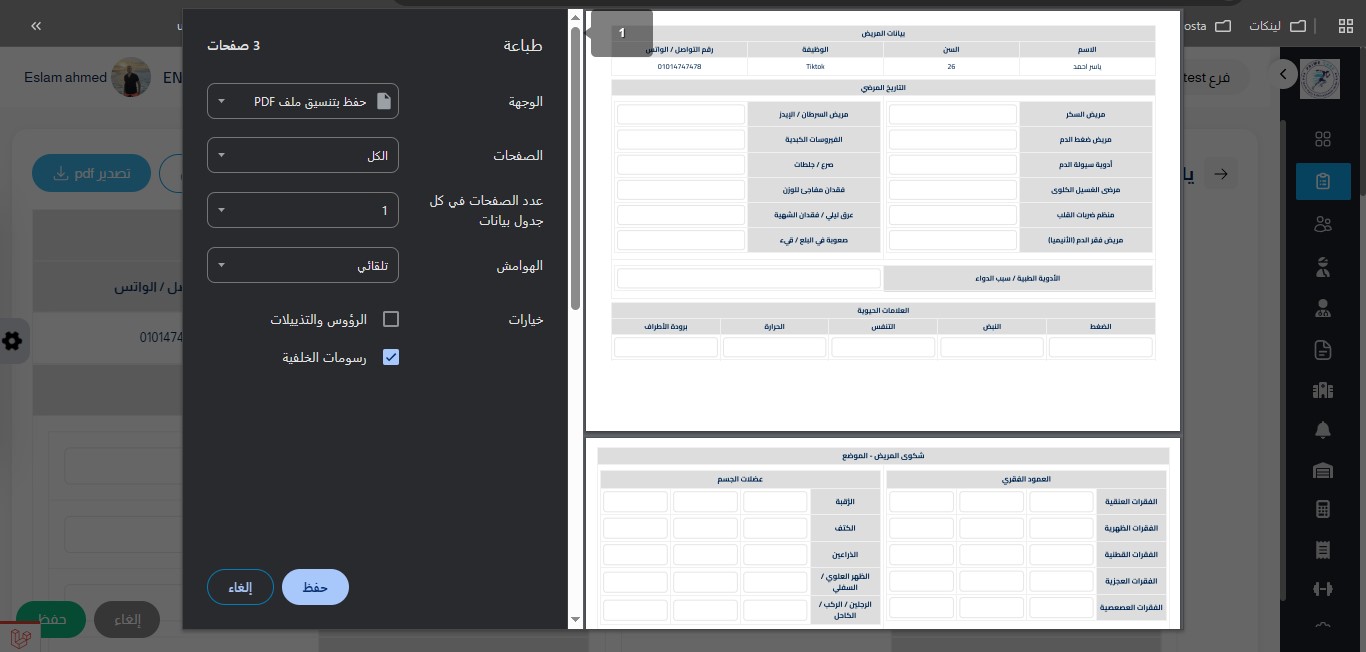Viewport: 1366px width, 652px height.
Task: Click the dashboard grid icon in sidebar
Action: click(1323, 139)
